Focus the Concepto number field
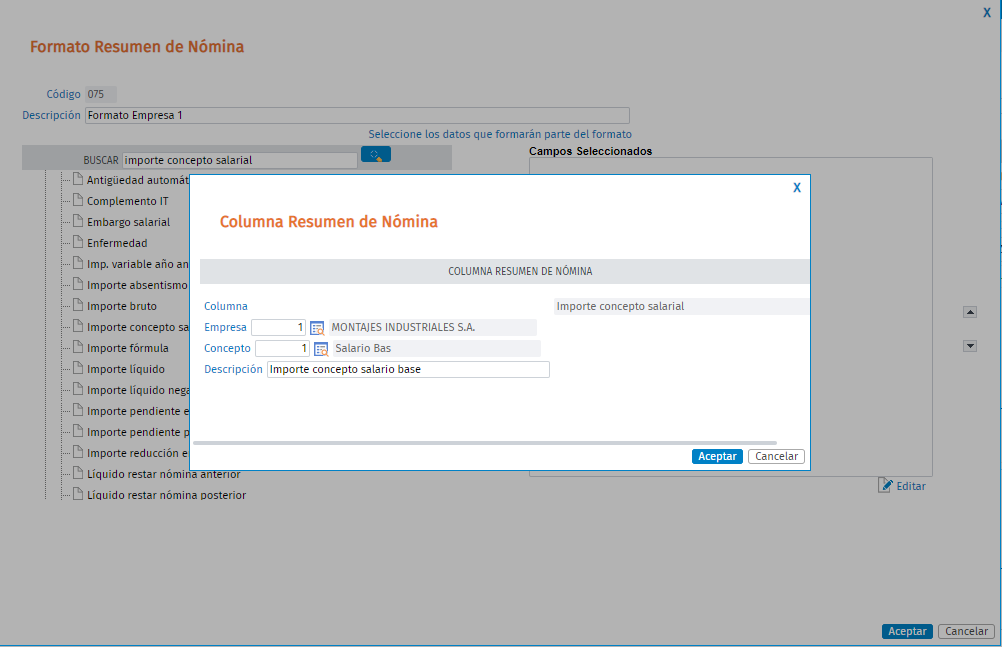Screen dimensions: 1002x647 pyautogui.click(x=282, y=348)
